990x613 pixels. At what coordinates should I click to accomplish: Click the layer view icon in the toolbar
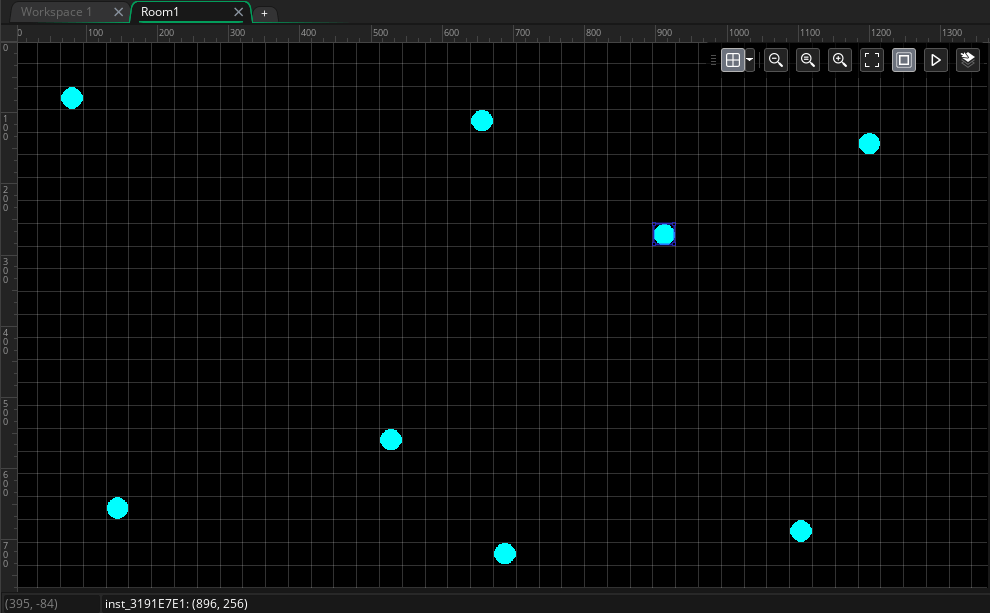pyautogui.click(x=967, y=61)
